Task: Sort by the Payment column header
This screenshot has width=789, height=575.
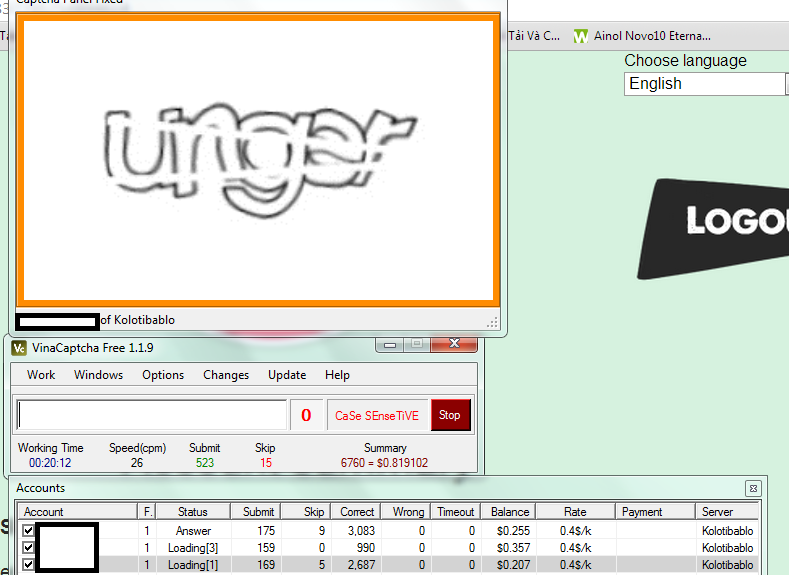Action: point(656,512)
